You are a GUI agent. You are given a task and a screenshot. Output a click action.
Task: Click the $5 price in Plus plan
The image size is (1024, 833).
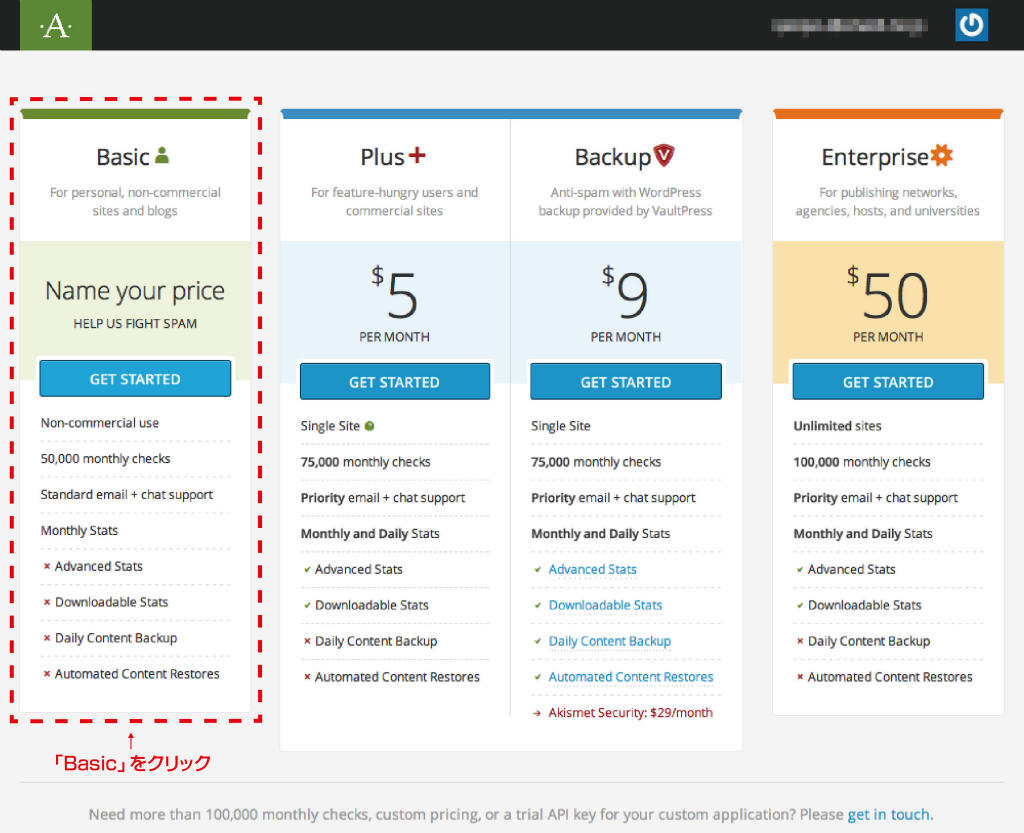[394, 294]
